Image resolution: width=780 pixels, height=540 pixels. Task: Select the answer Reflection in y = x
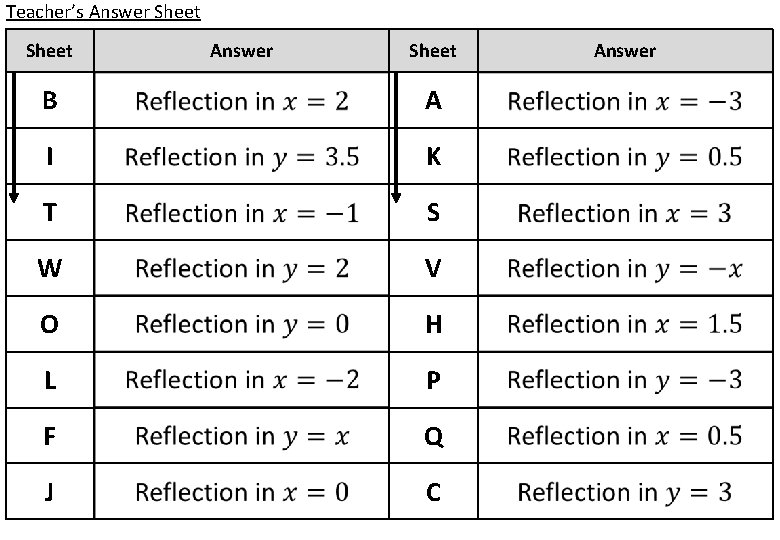[241, 436]
